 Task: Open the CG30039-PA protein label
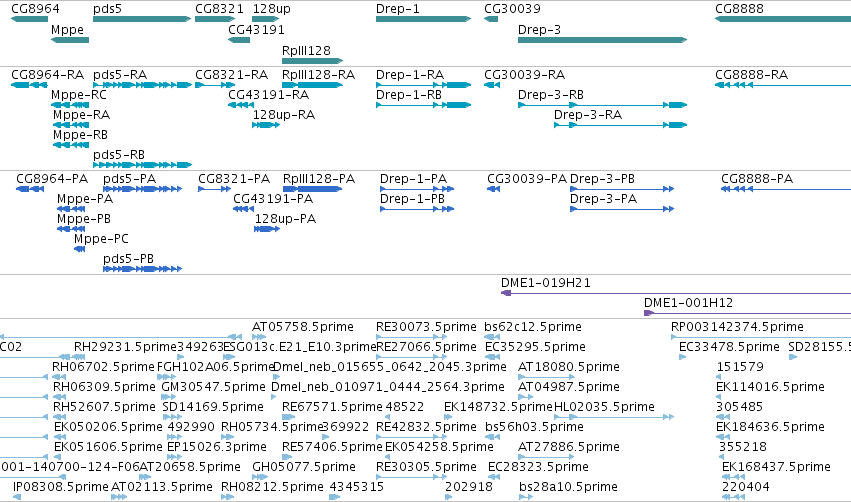coord(527,179)
